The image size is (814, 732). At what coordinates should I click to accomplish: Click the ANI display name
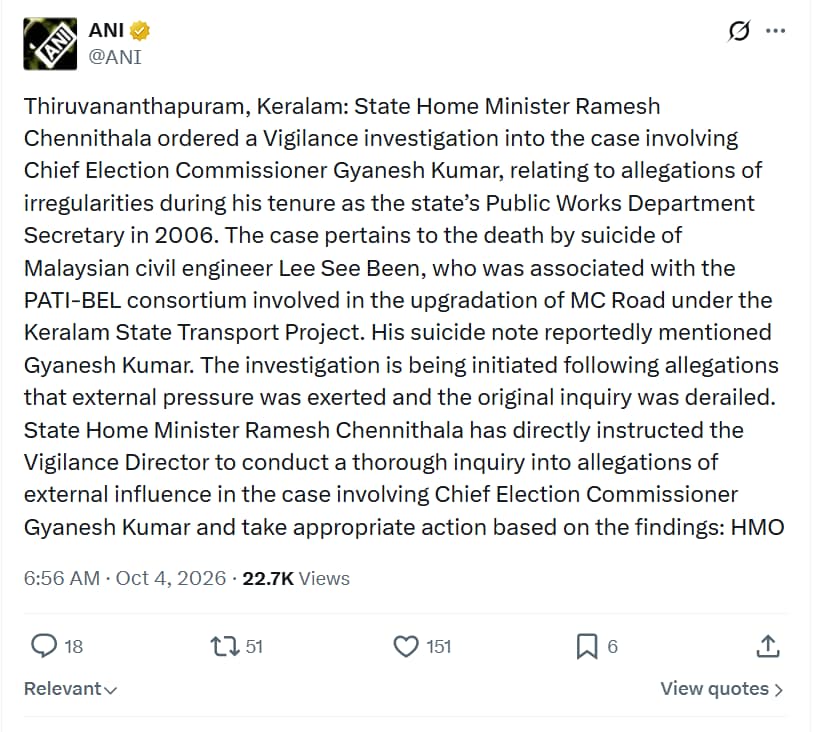click(106, 30)
